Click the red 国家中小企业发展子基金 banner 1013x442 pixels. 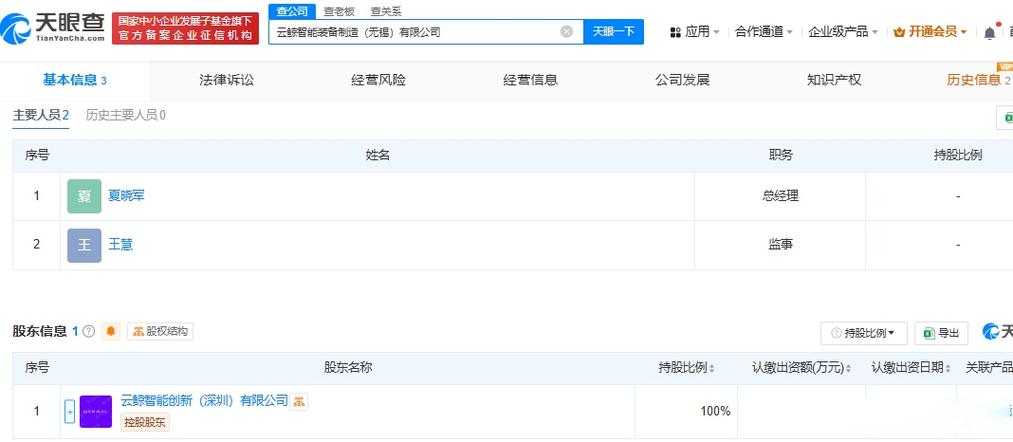[185, 28]
